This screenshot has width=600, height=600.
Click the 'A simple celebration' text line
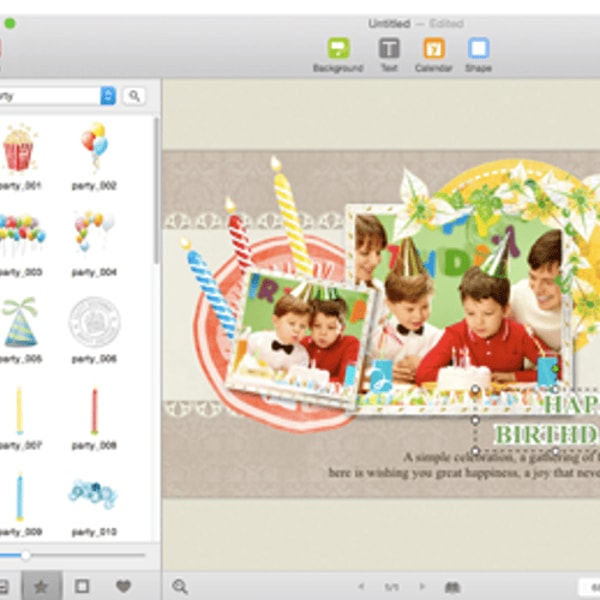pos(501,457)
